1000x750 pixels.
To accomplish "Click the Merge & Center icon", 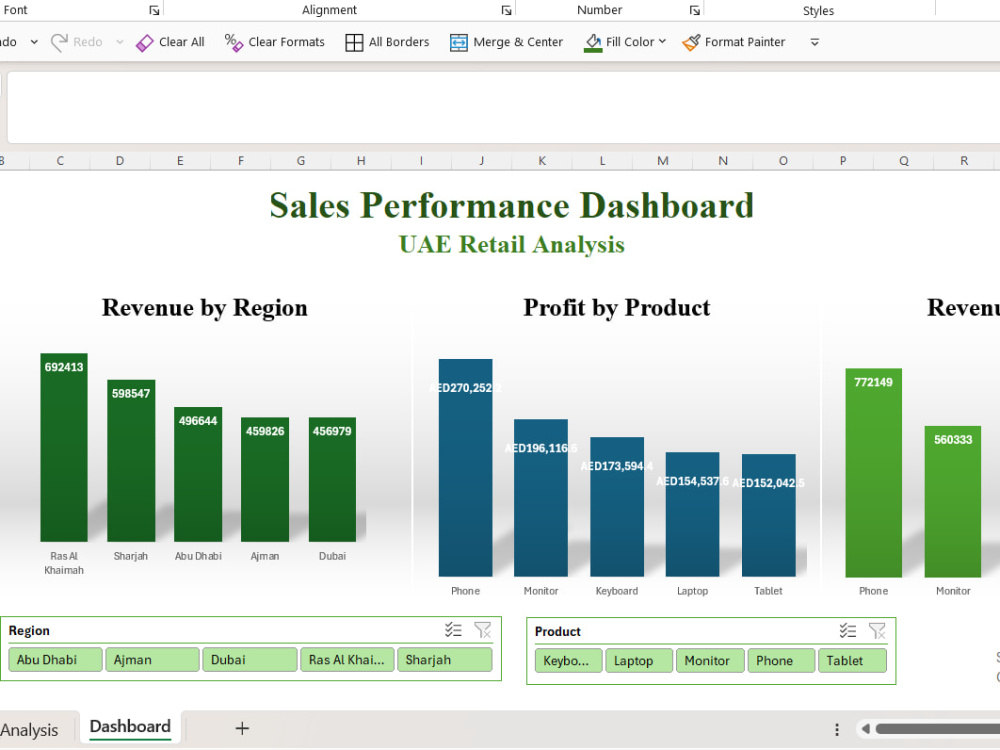I will [459, 43].
